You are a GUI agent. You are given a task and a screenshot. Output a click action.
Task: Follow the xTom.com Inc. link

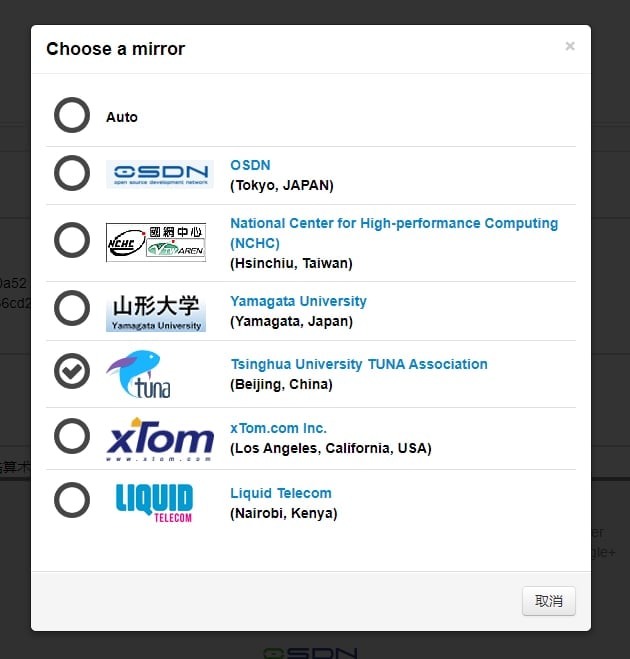tap(278, 429)
